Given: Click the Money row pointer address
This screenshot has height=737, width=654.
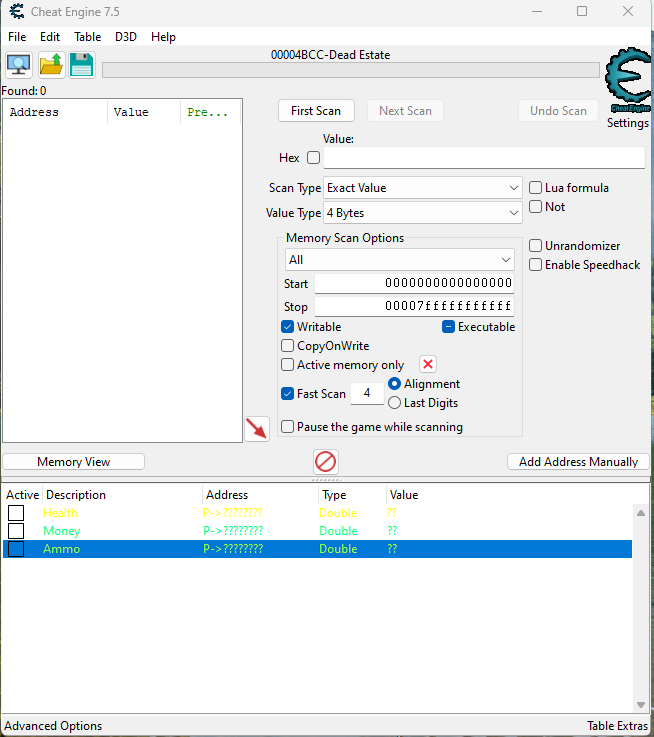Looking at the screenshot, I should pyautogui.click(x=233, y=531).
